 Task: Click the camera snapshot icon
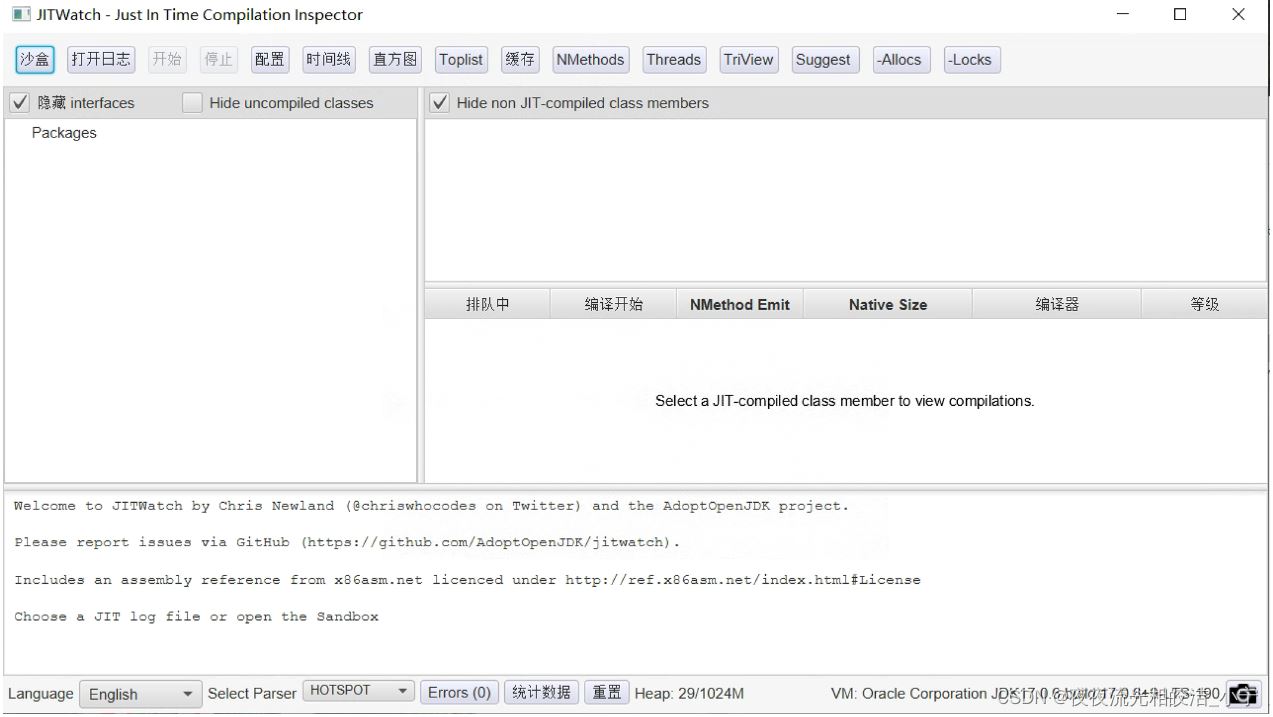click(1243, 693)
